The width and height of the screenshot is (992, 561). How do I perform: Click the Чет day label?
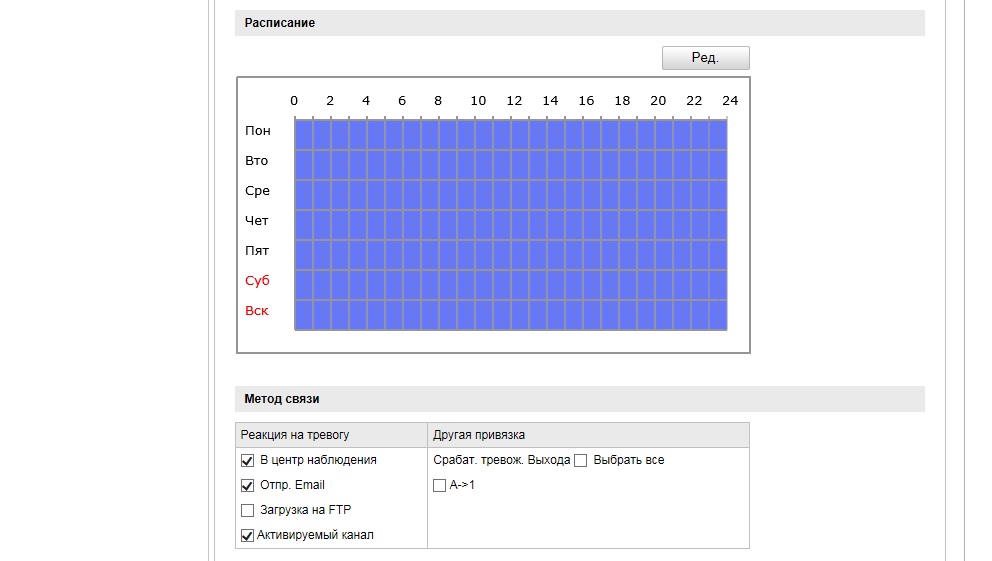(256, 221)
